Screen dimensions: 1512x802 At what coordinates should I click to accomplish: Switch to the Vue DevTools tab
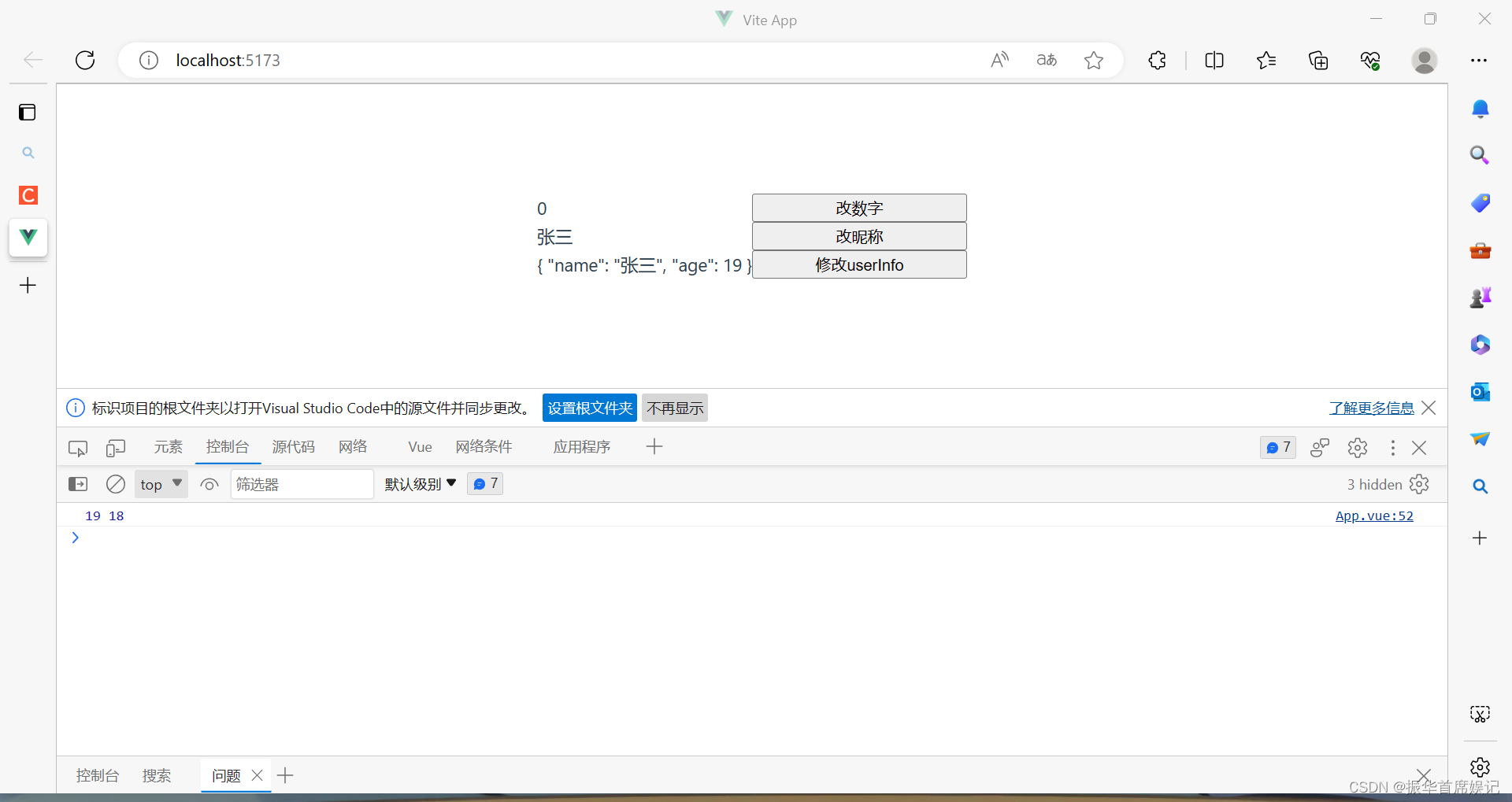[x=420, y=447]
